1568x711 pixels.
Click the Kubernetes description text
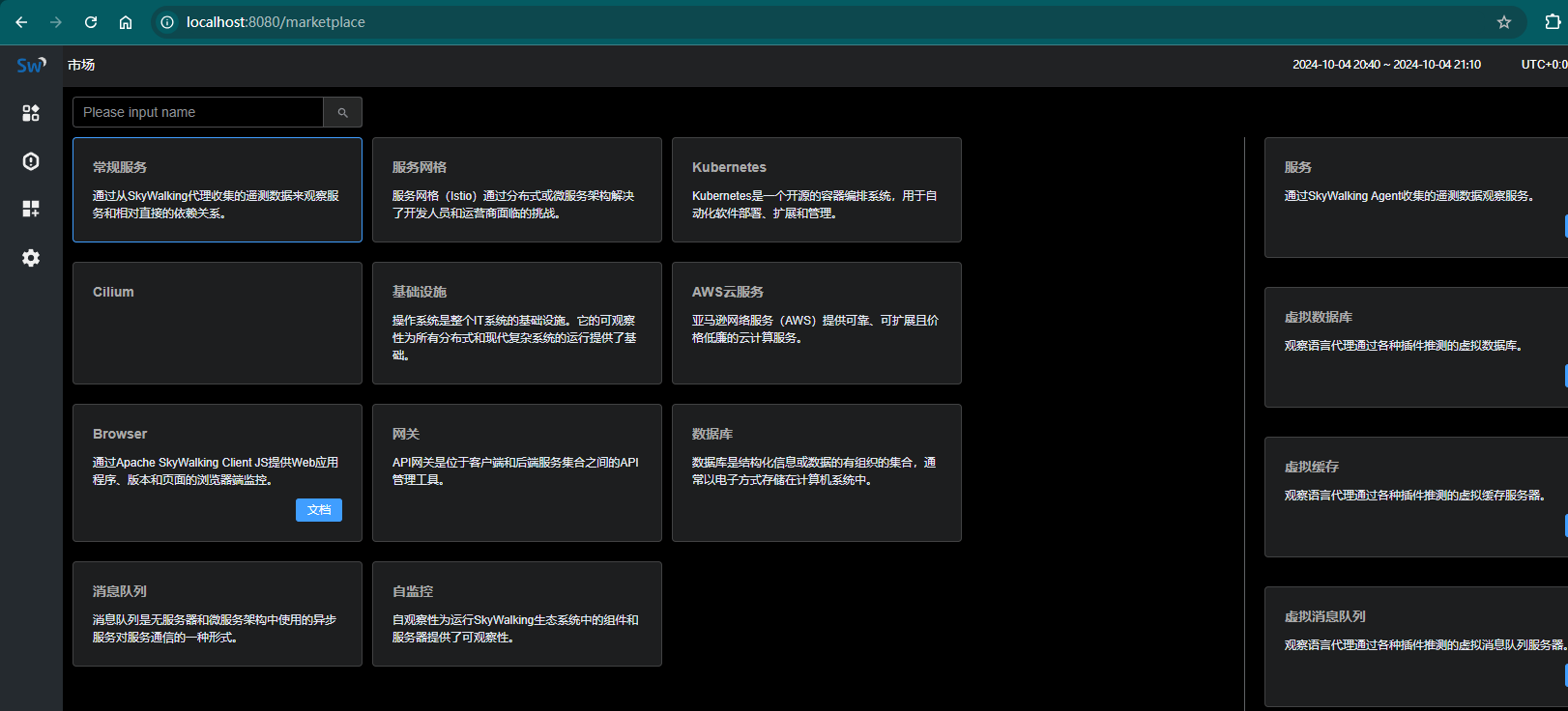(814, 204)
